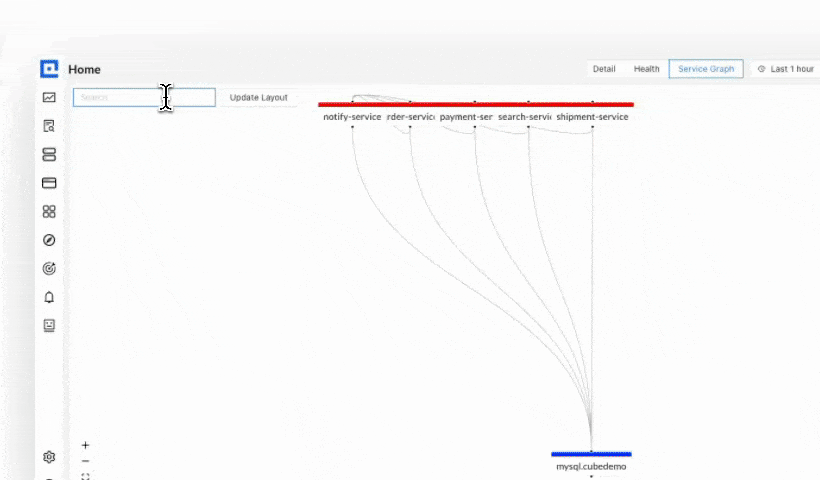This screenshot has width=820, height=480.
Task: Click the robot face sidebar icon
Action: tap(49, 325)
